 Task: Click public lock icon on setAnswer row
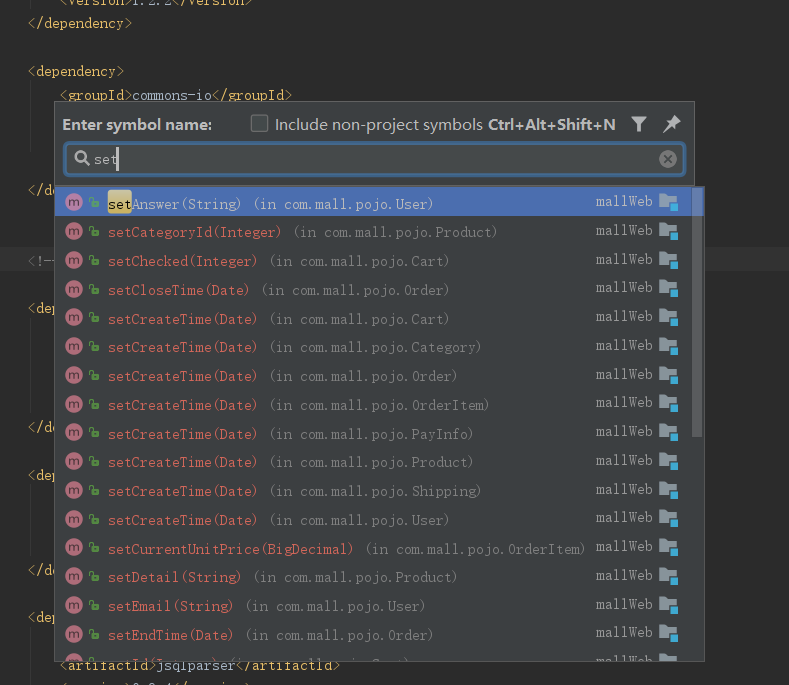(94, 202)
